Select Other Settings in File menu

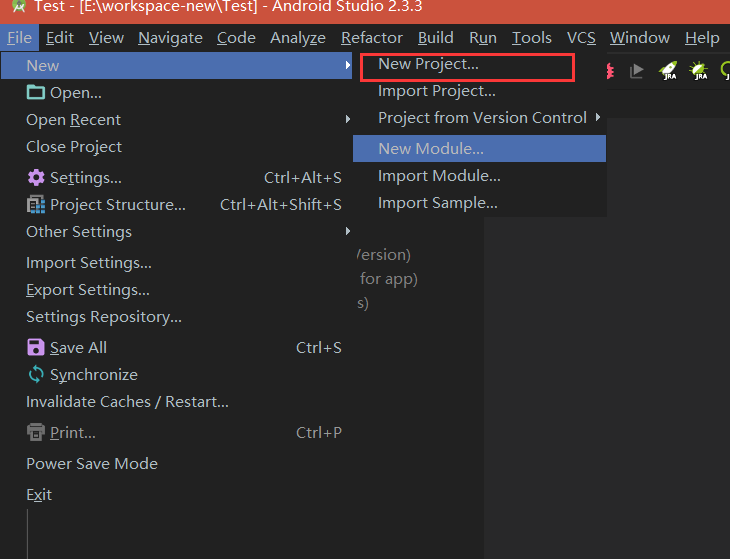click(x=176, y=231)
